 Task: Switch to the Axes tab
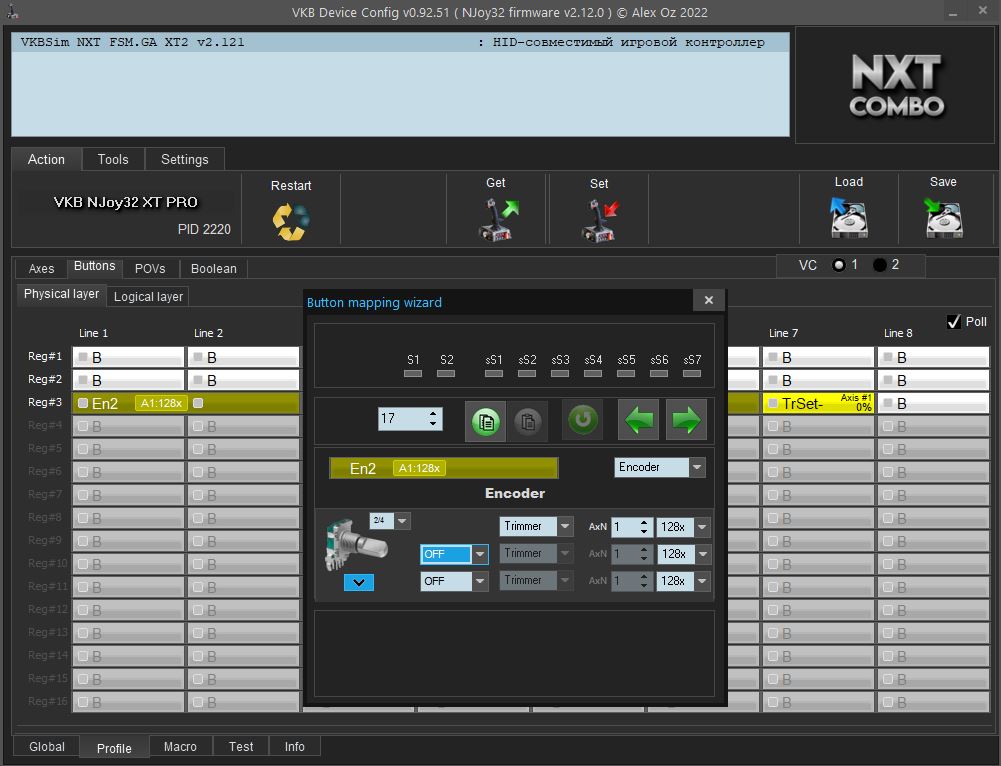pos(41,269)
